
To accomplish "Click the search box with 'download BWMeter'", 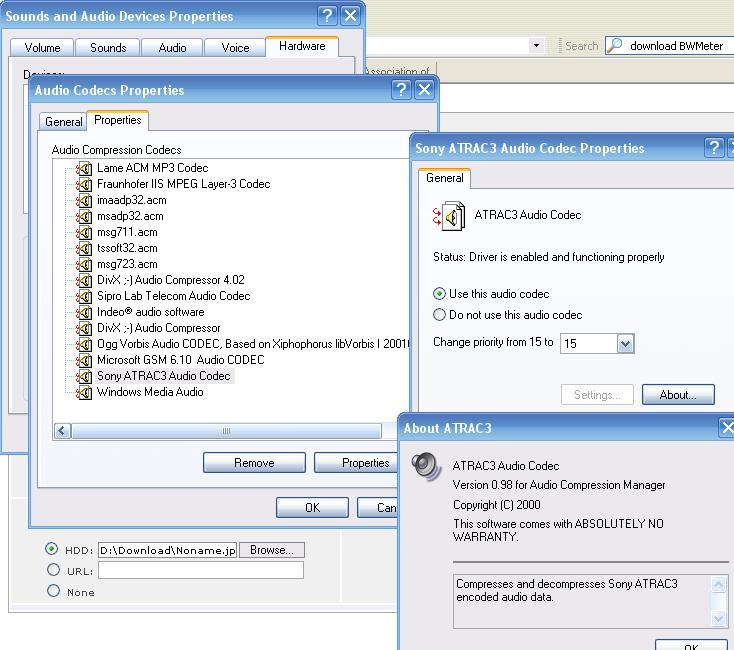I will 669,45.
